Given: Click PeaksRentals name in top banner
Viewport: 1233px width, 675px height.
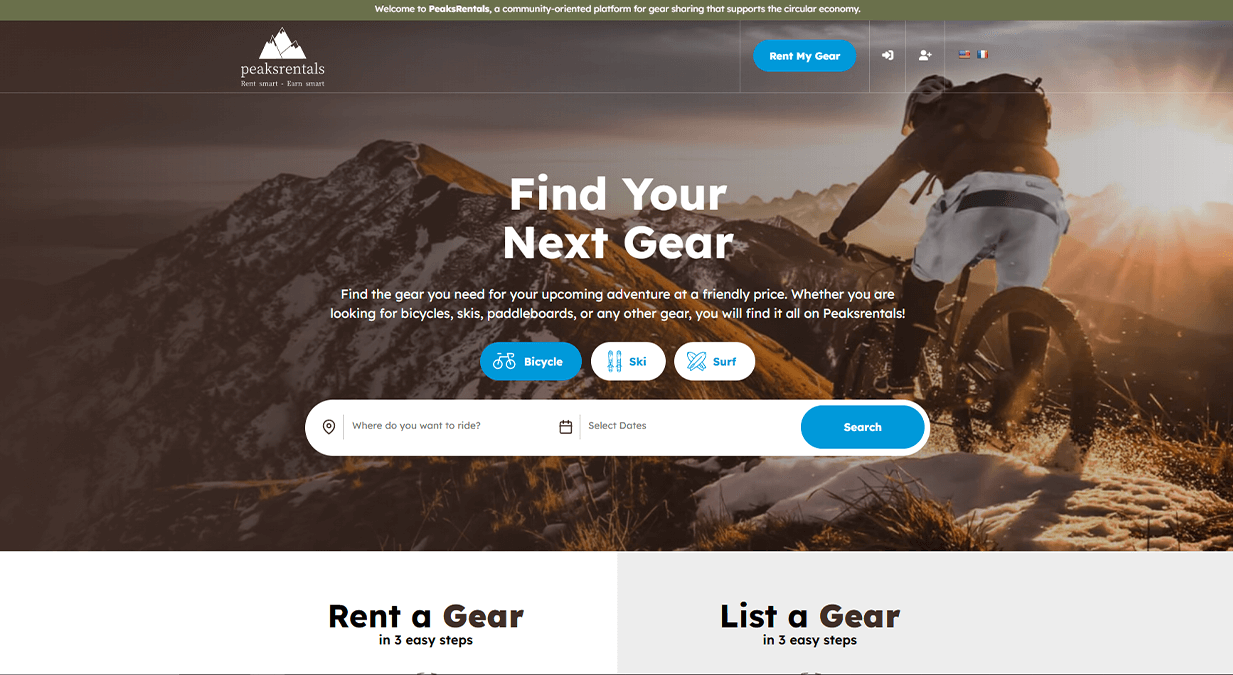Looking at the screenshot, I should click(x=459, y=9).
